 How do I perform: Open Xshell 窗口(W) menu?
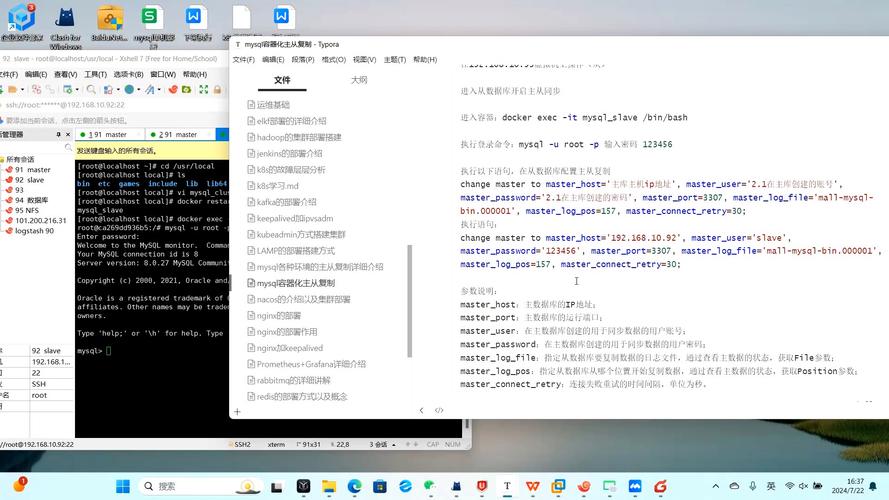click(163, 74)
